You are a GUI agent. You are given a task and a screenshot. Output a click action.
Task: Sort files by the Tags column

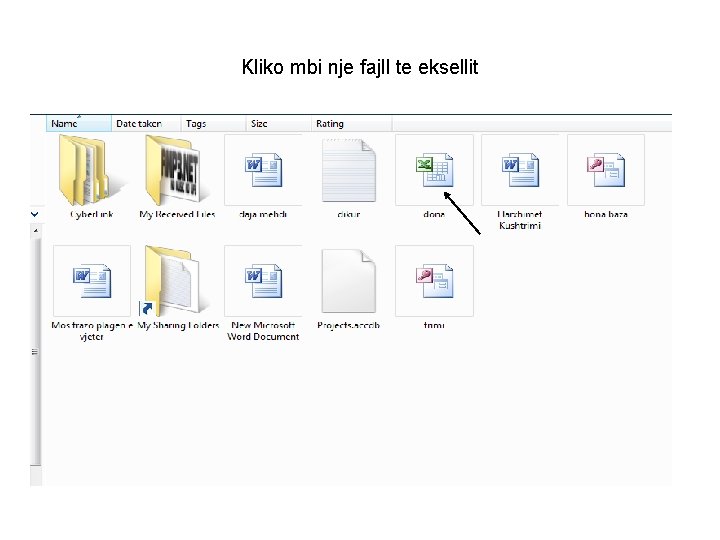coord(213,124)
